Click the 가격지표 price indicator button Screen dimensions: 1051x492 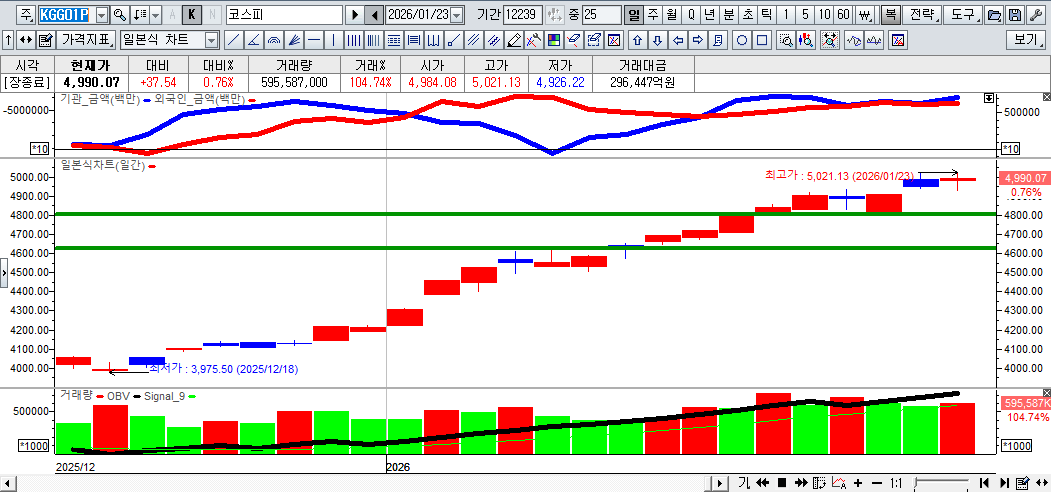tap(86, 40)
